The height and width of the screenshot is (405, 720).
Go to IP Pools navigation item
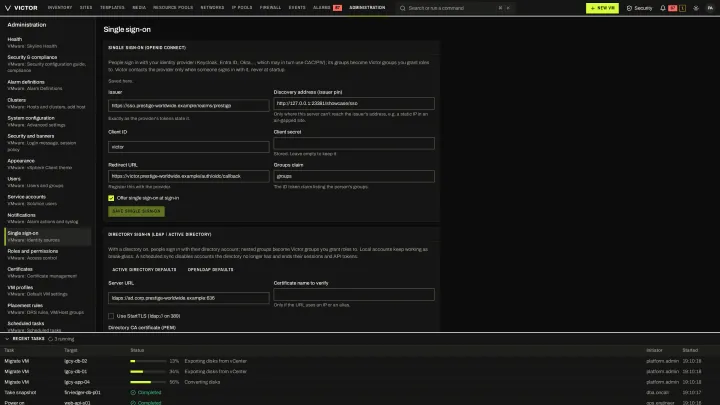click(242, 8)
